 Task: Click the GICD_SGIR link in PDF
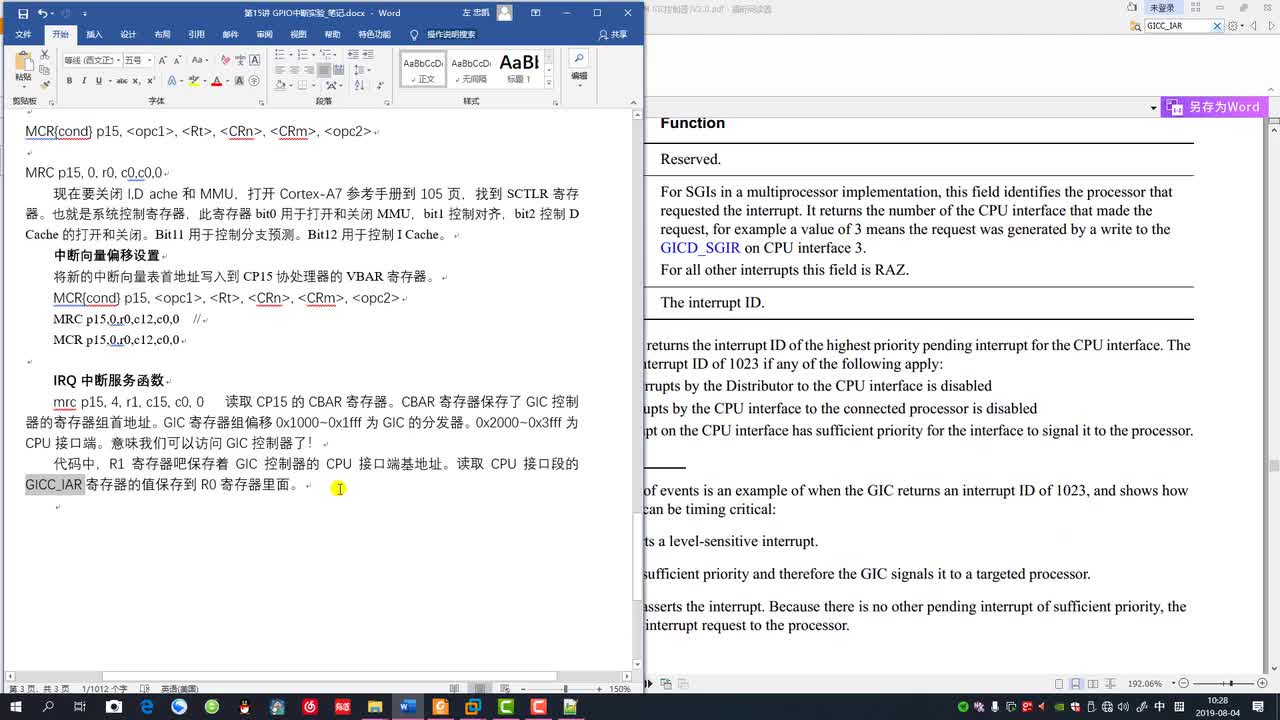point(700,248)
